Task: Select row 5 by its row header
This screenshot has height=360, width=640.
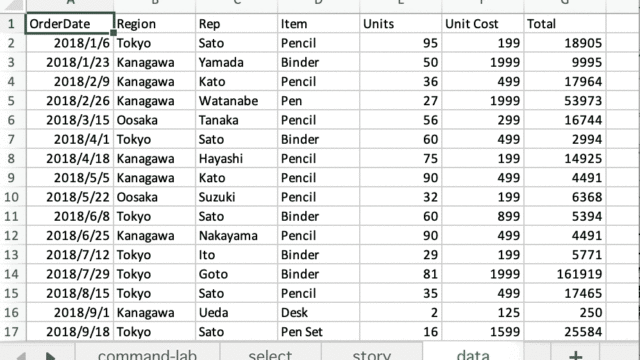Action: coord(11,101)
